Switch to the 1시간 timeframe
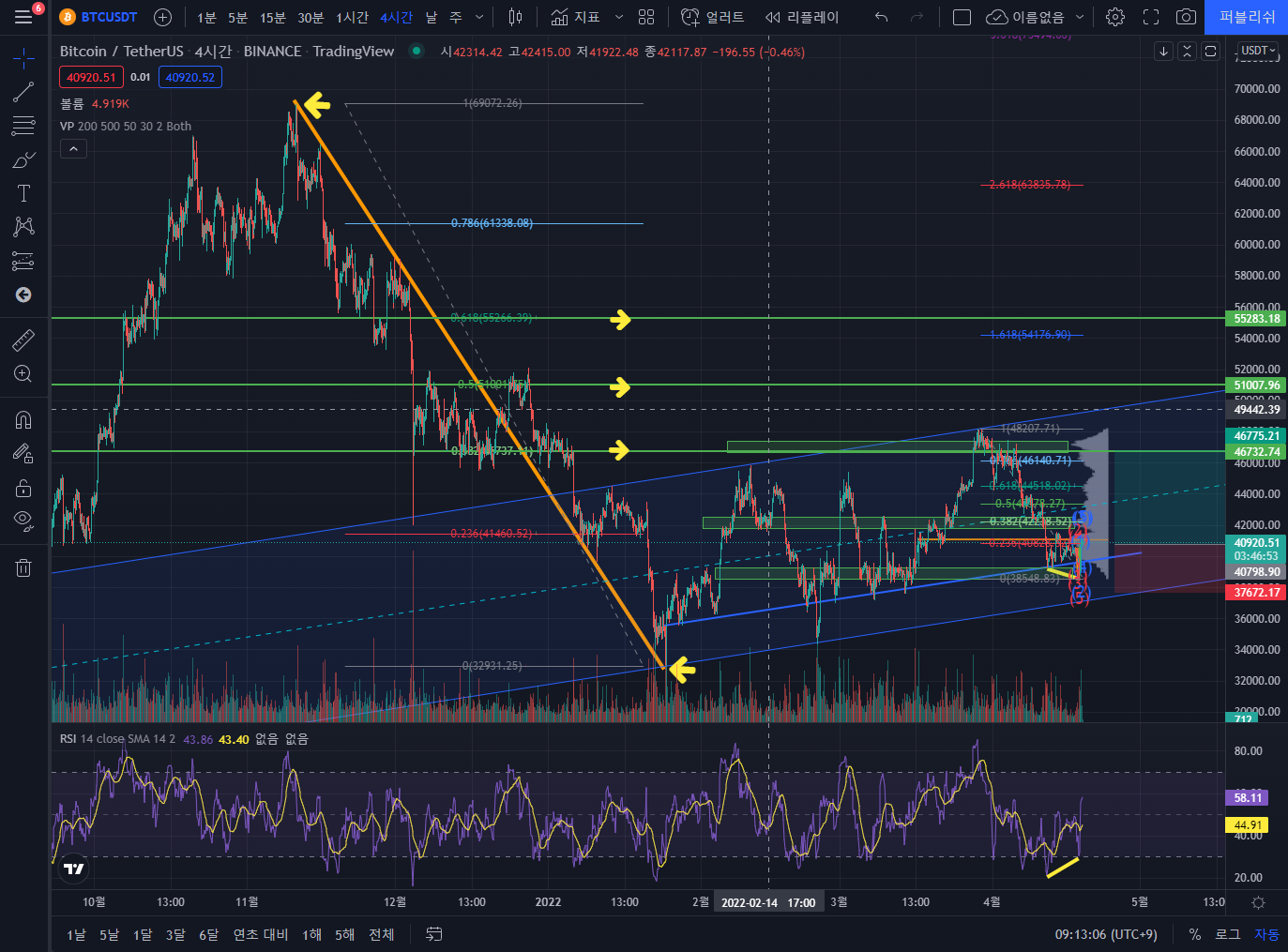 [x=352, y=17]
